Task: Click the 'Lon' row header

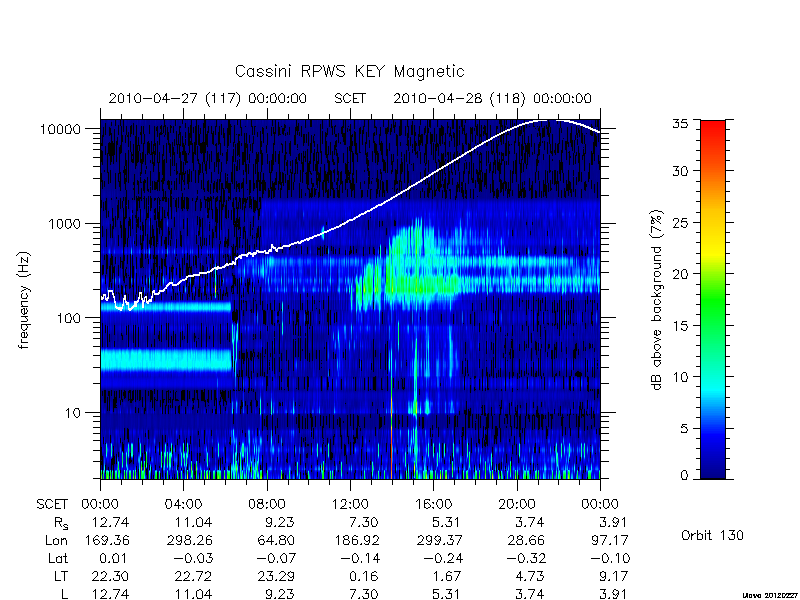Action: coord(56,540)
